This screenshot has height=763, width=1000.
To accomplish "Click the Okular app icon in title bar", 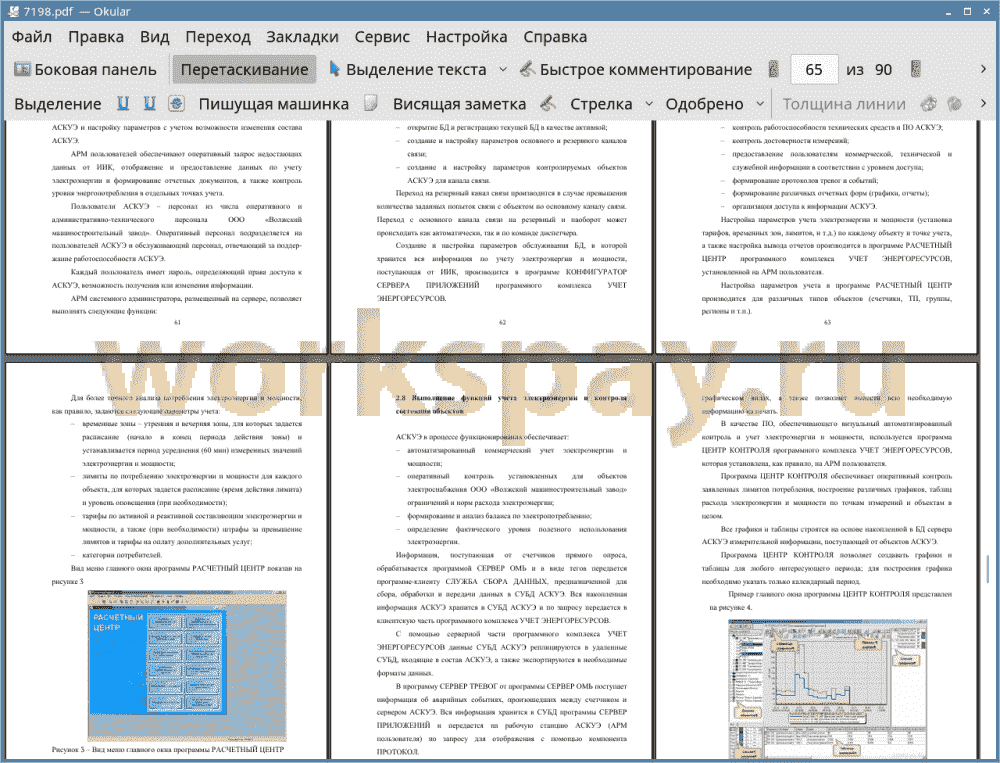I will pyautogui.click(x=14, y=11).
